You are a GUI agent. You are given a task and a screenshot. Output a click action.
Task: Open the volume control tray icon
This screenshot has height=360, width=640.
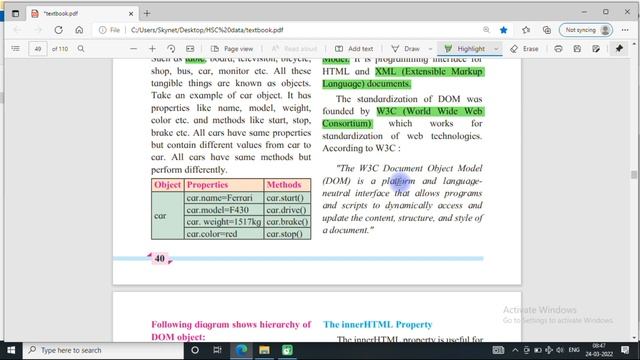[x=560, y=350]
